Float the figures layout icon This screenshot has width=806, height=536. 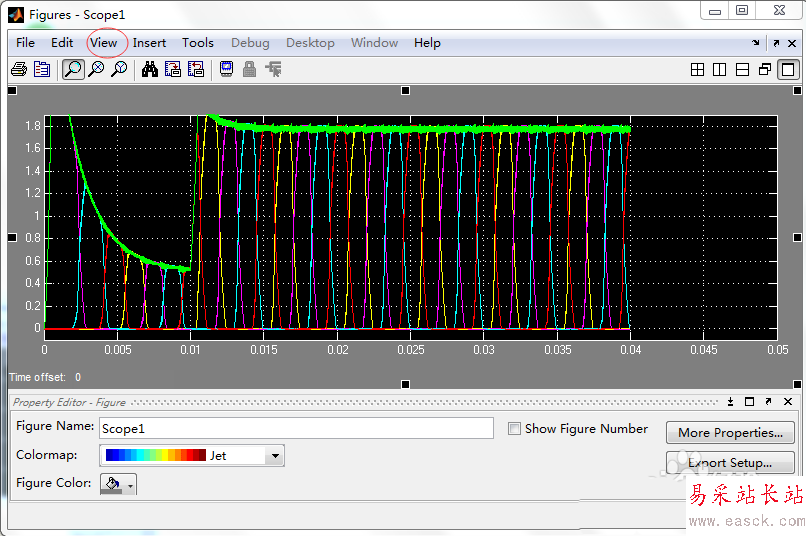(765, 69)
